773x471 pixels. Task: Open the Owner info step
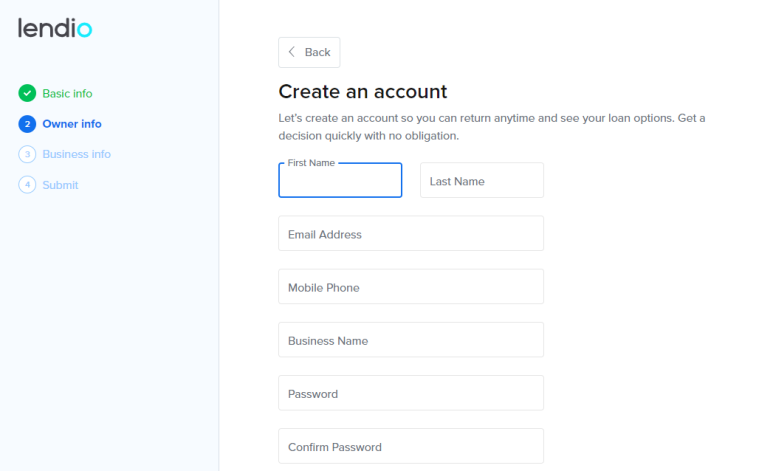(x=72, y=124)
